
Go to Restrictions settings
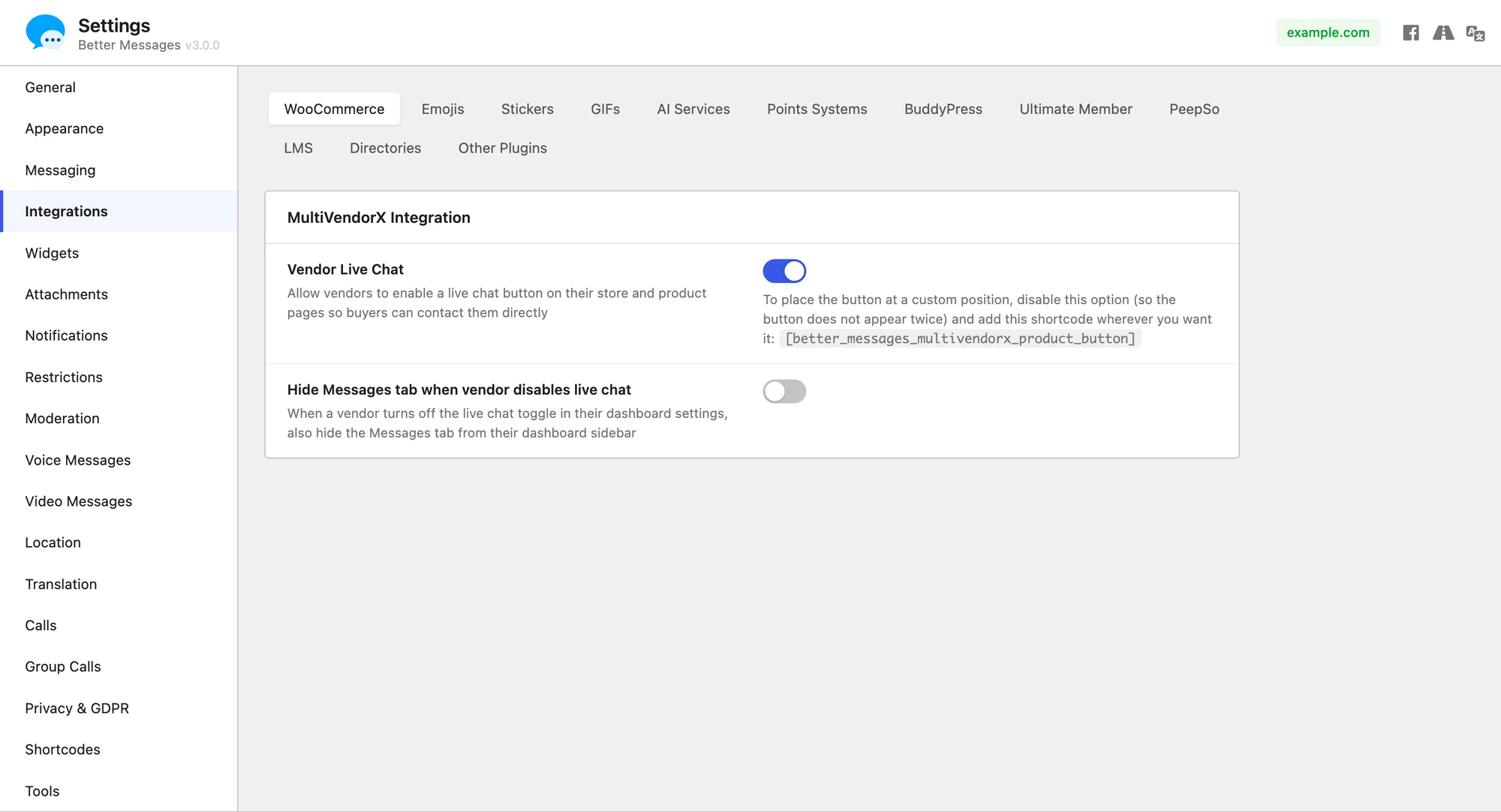[119, 377]
